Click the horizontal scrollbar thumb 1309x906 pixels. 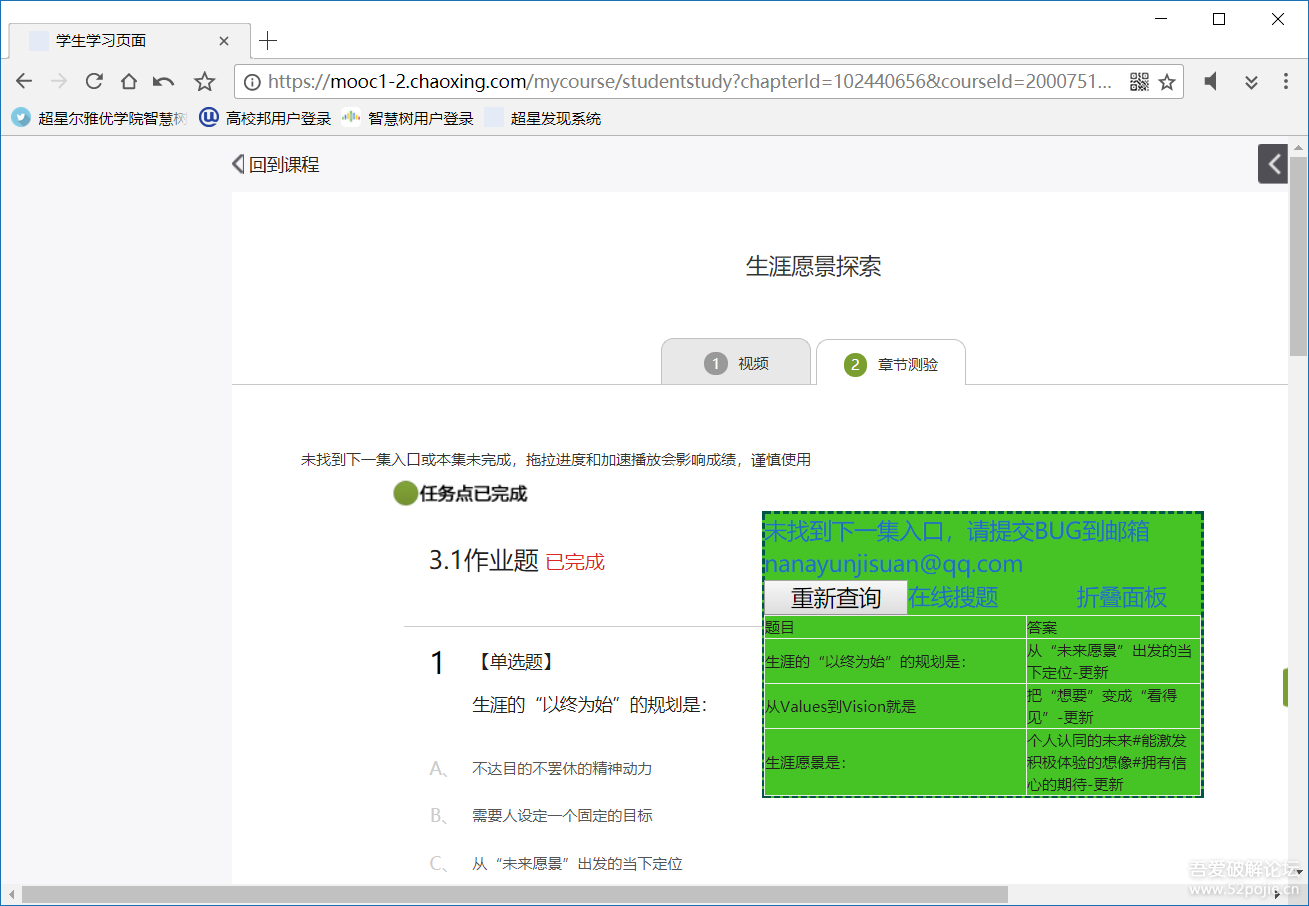point(515,895)
